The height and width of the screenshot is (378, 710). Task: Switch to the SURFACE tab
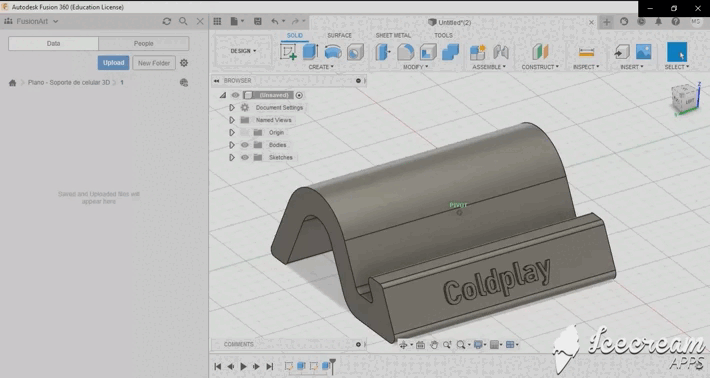pyautogui.click(x=340, y=35)
